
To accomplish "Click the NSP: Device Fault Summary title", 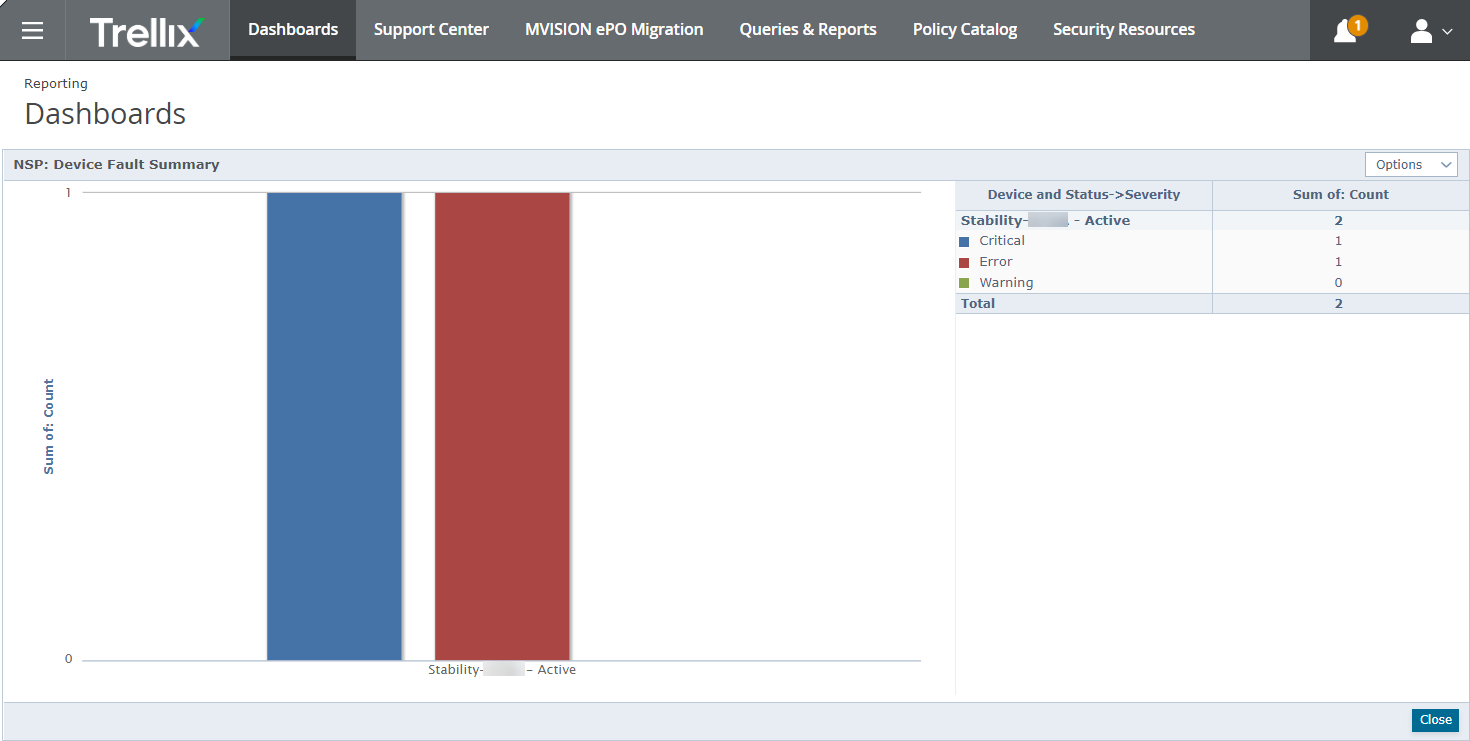I will (116, 164).
